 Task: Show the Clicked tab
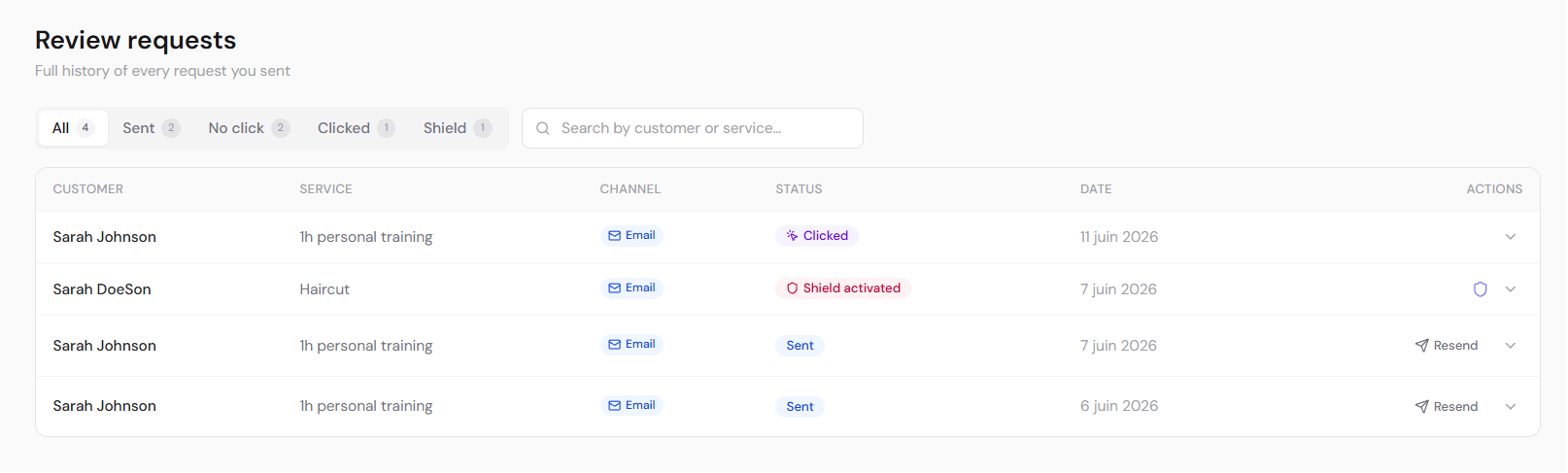[356, 128]
